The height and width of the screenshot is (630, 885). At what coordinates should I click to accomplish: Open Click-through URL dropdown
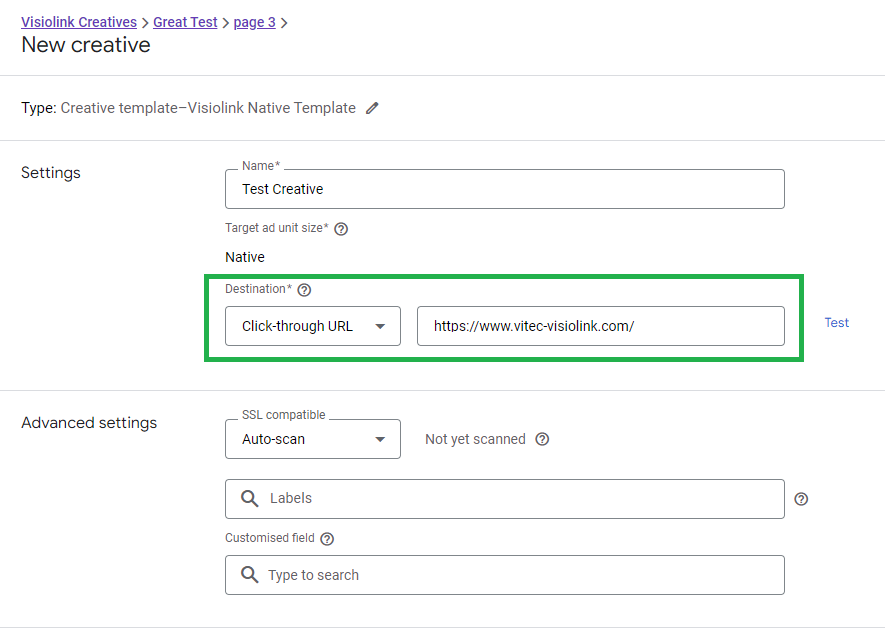(313, 326)
